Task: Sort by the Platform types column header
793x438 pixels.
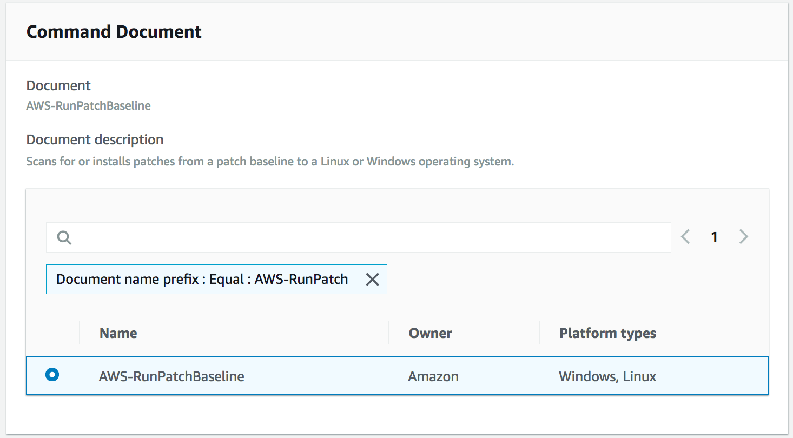Action: pos(607,333)
